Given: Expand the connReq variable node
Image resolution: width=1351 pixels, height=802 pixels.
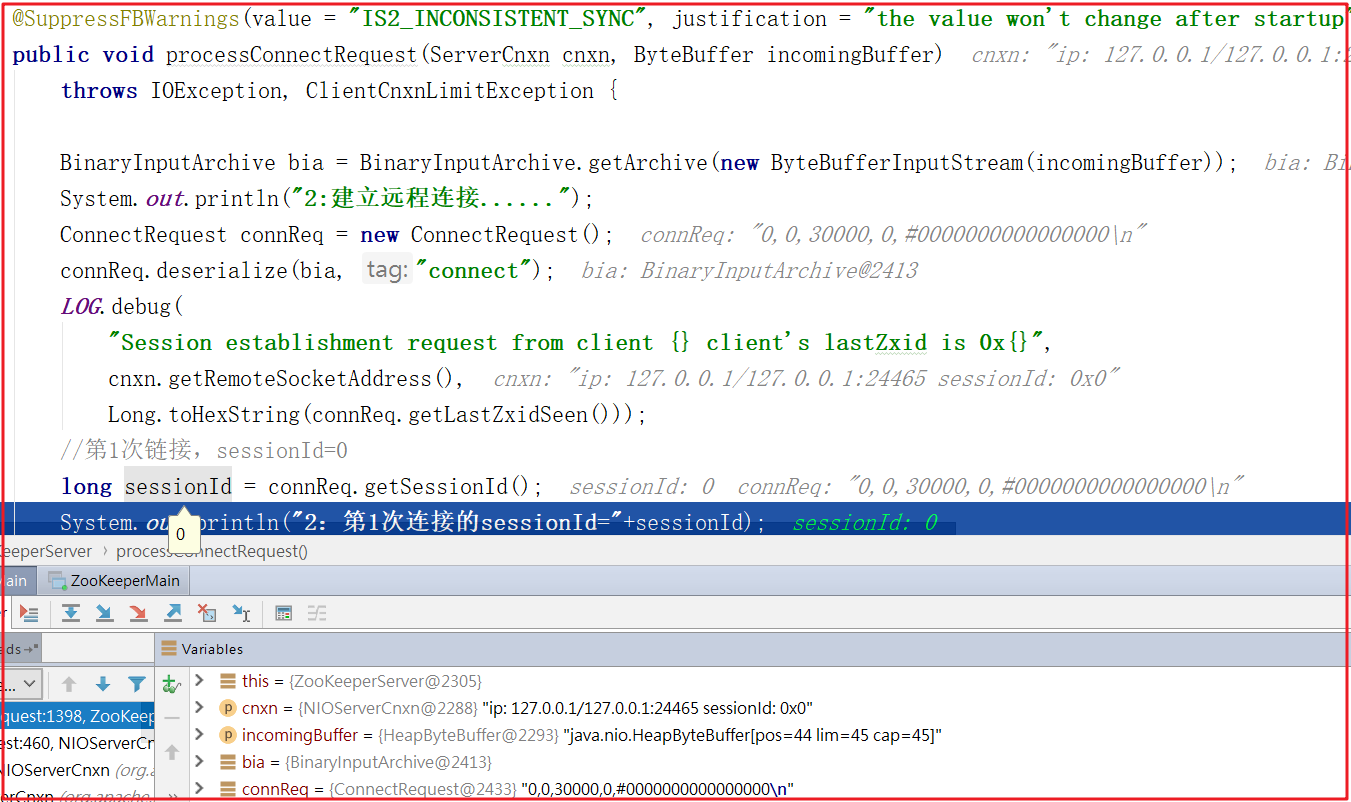Looking at the screenshot, I should 200,789.
